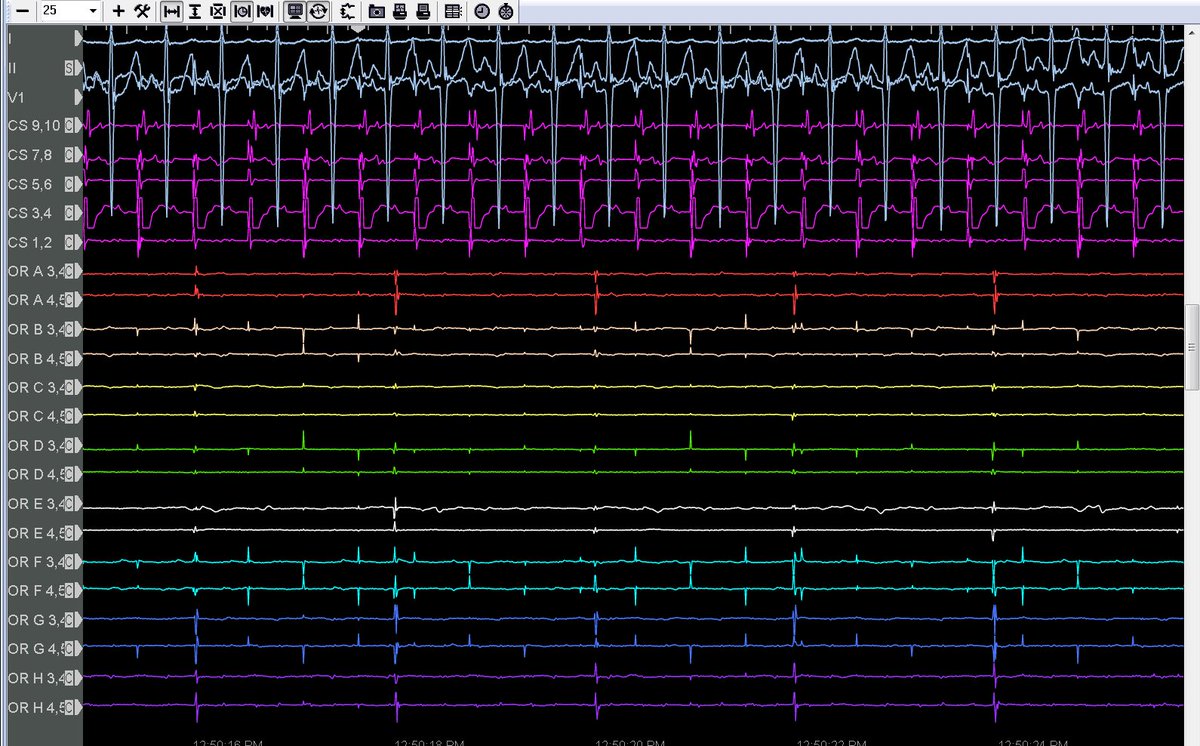The height and width of the screenshot is (746, 1200).
Task: Toggle the C box on CS 7,8
Action: click(69, 155)
